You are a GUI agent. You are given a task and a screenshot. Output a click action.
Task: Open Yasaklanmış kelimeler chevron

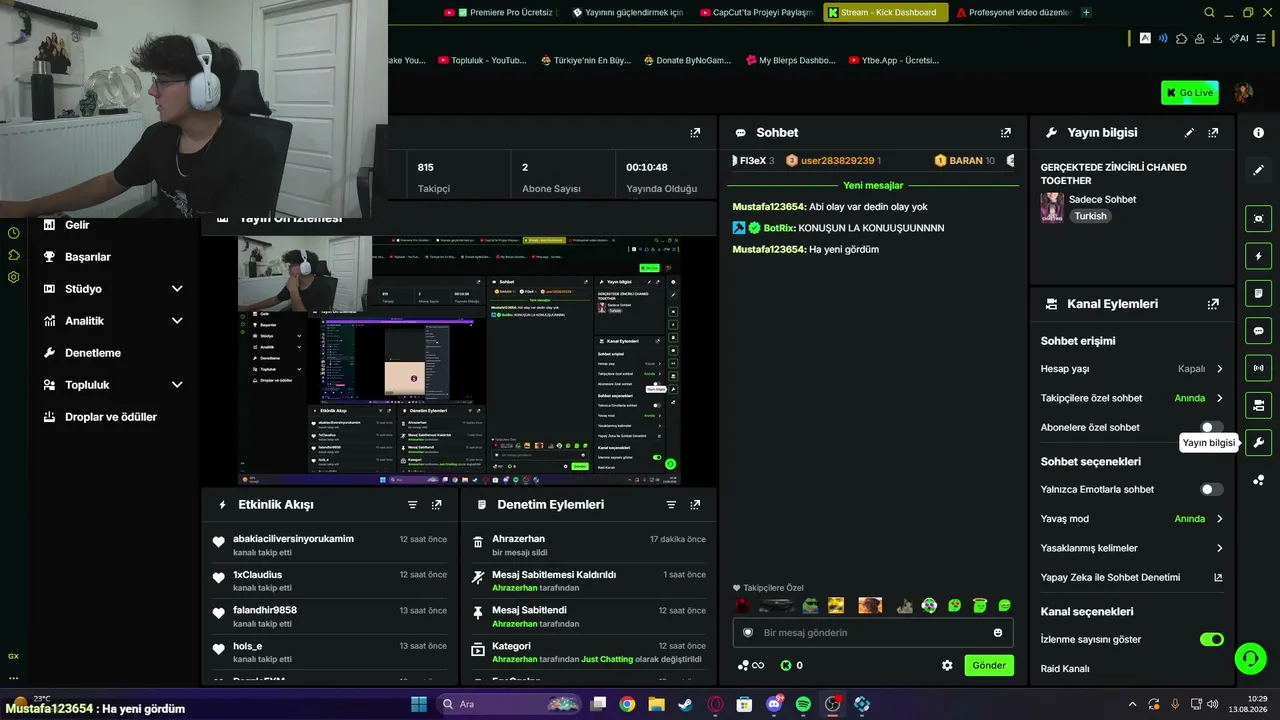(1219, 548)
